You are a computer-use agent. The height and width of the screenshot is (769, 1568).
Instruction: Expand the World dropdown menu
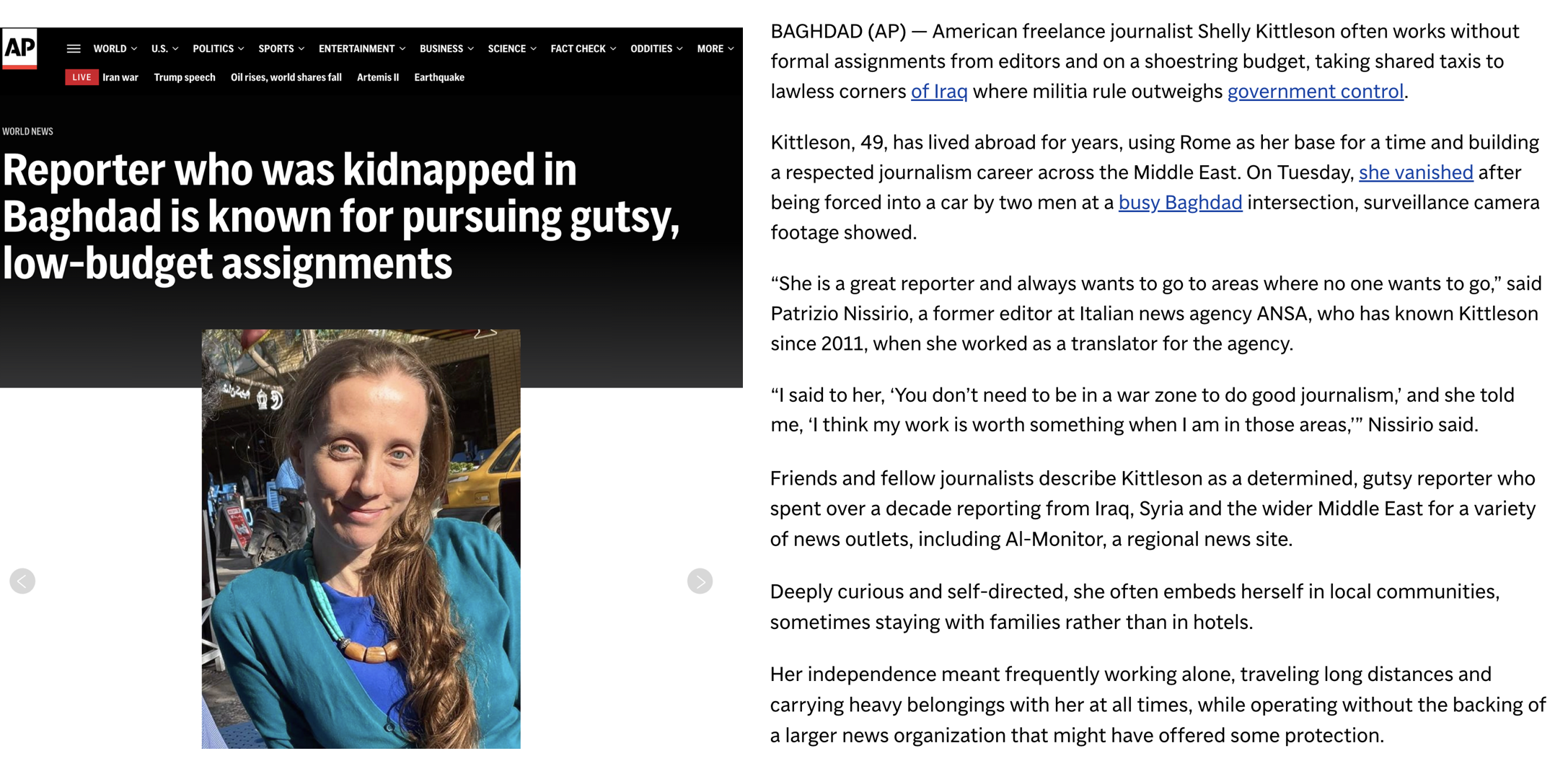click(x=115, y=48)
